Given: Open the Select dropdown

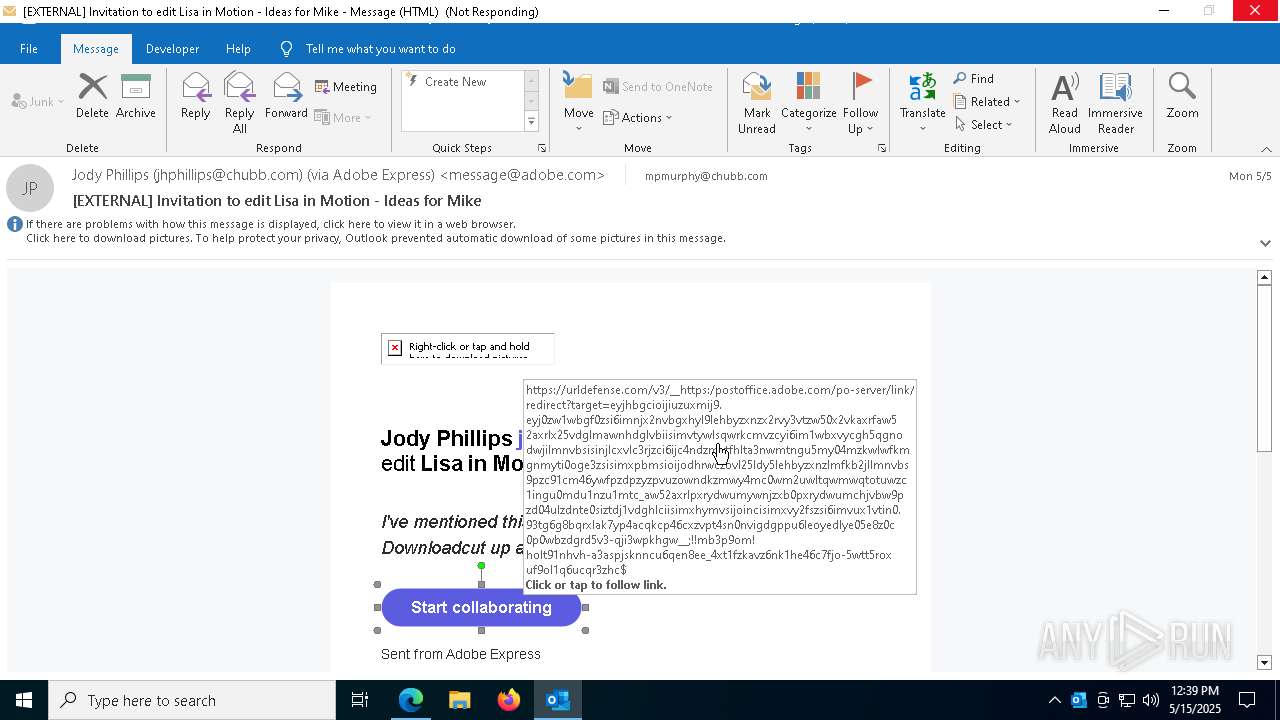Looking at the screenshot, I should pyautogui.click(x=984, y=125).
